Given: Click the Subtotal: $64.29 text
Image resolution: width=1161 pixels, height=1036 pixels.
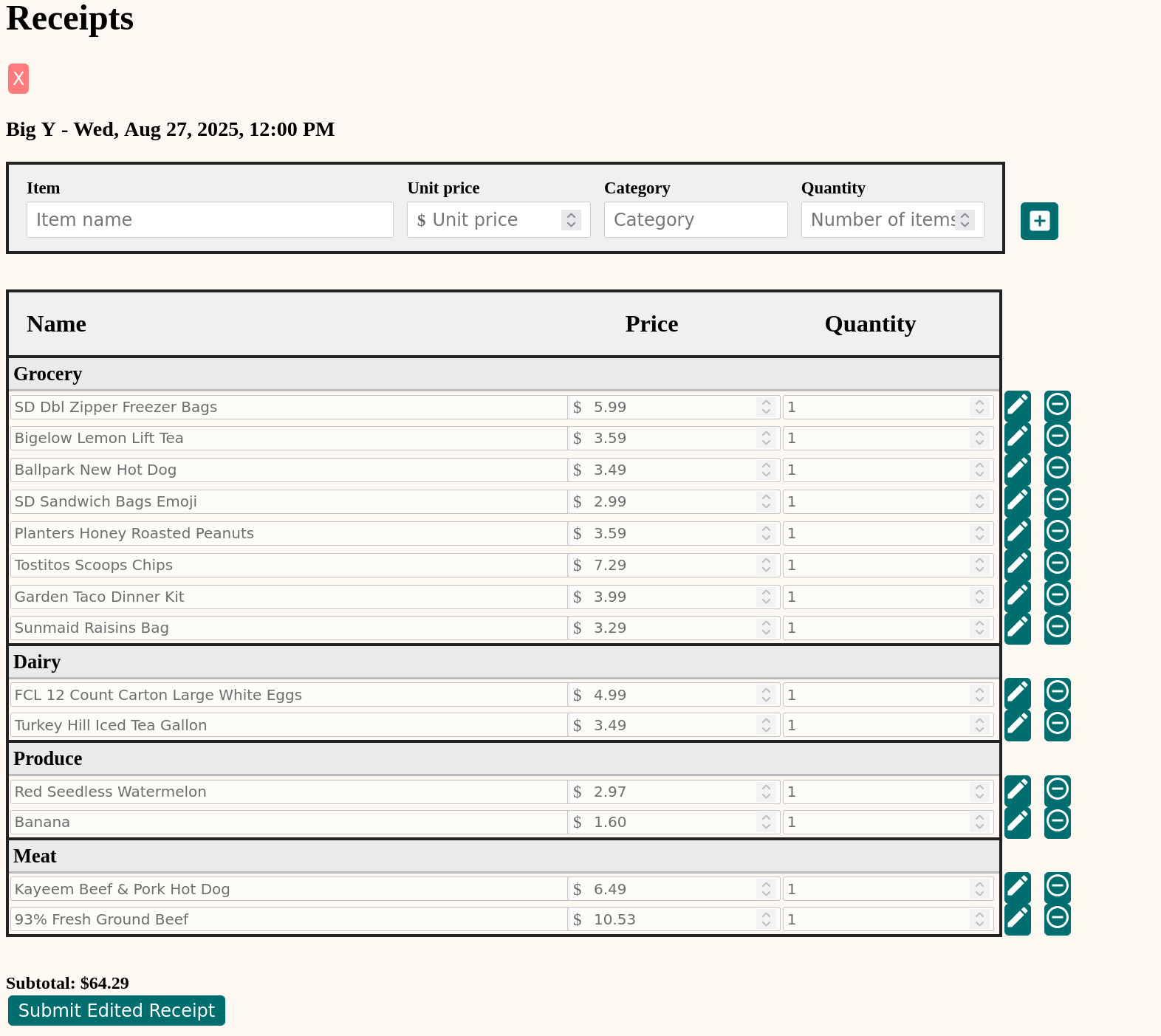Looking at the screenshot, I should tap(67, 983).
